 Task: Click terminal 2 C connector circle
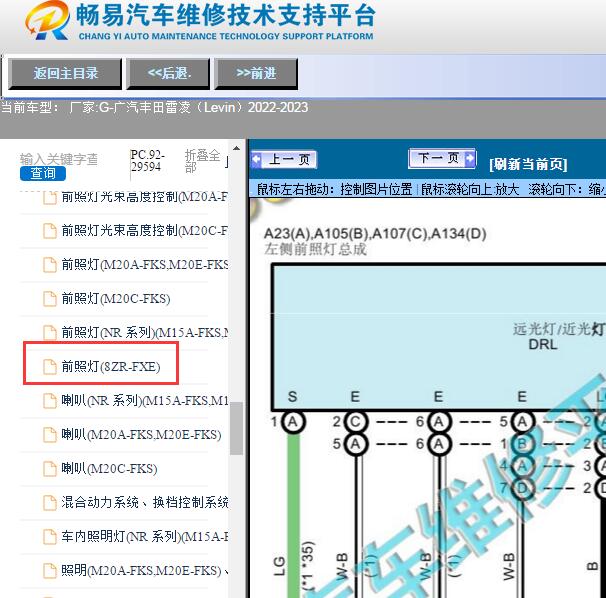click(x=355, y=421)
